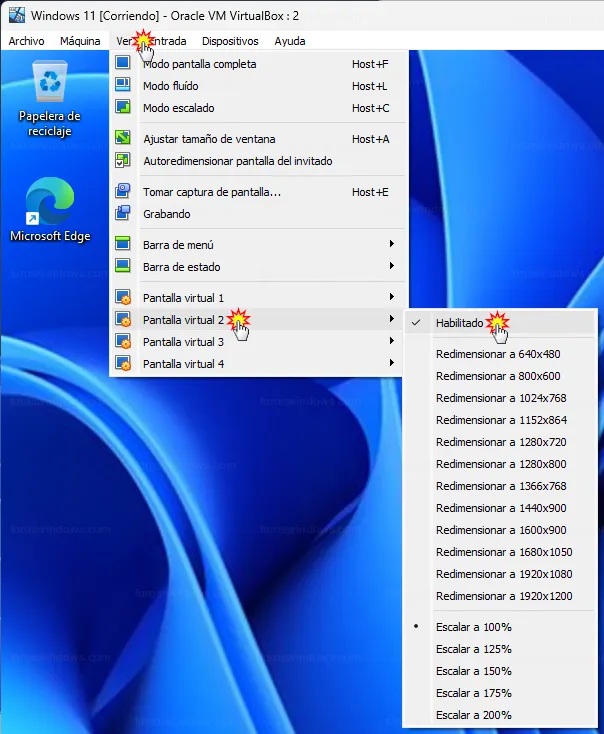This screenshot has height=734, width=604.
Task: Select Redimensionar a 1152x864
Action: 500,420
